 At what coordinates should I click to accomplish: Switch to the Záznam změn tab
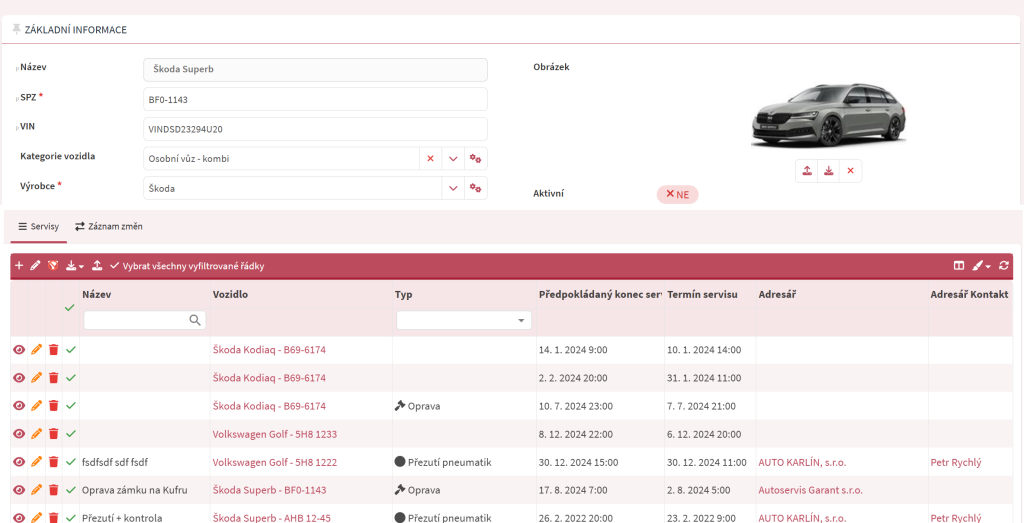pyautogui.click(x=109, y=227)
